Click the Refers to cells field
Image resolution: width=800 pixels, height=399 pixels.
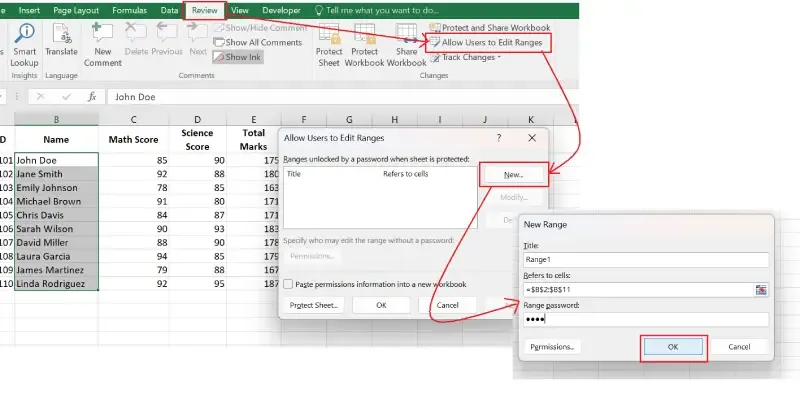(x=638, y=290)
